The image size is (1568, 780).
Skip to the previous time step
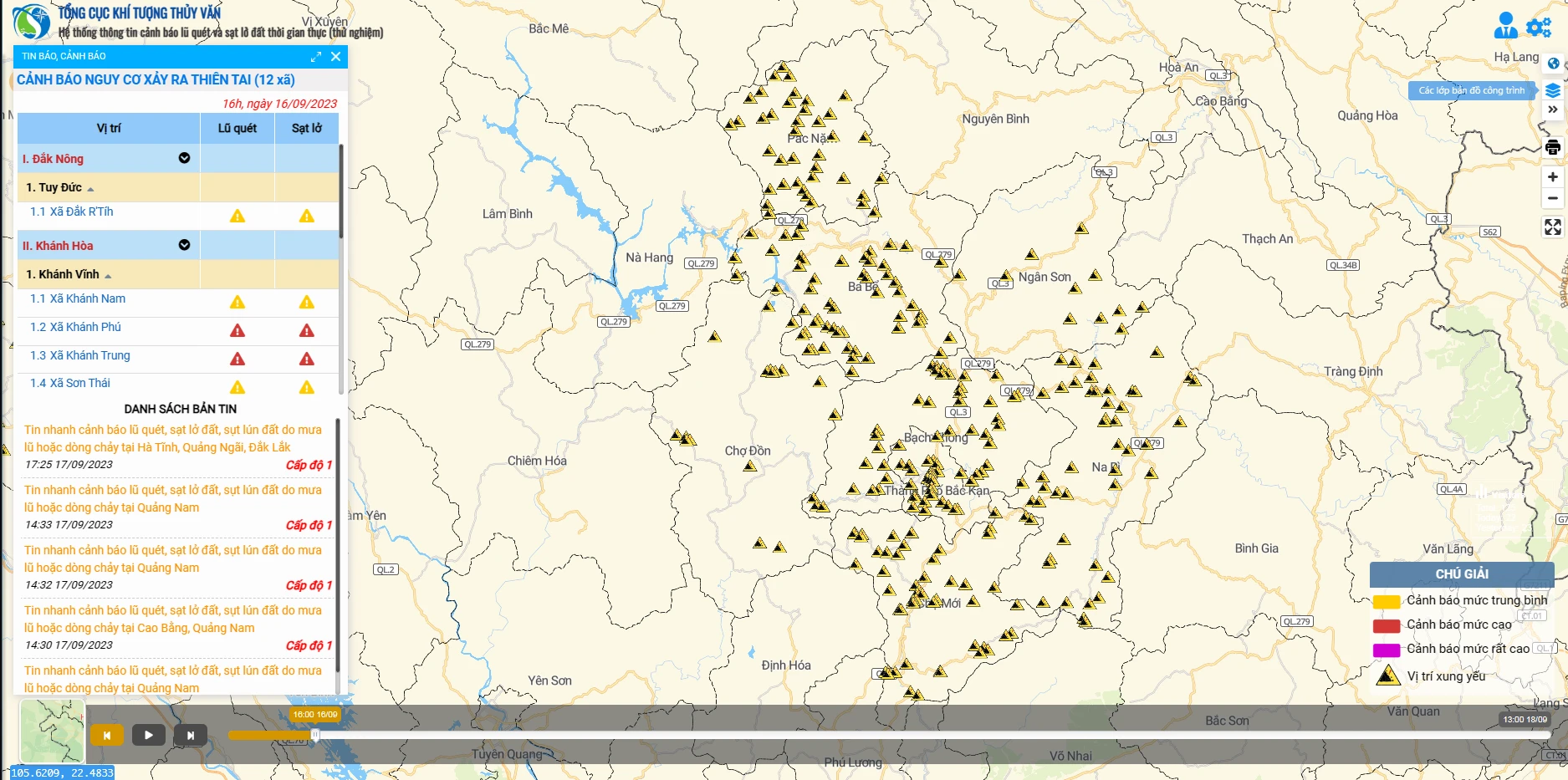click(x=107, y=736)
